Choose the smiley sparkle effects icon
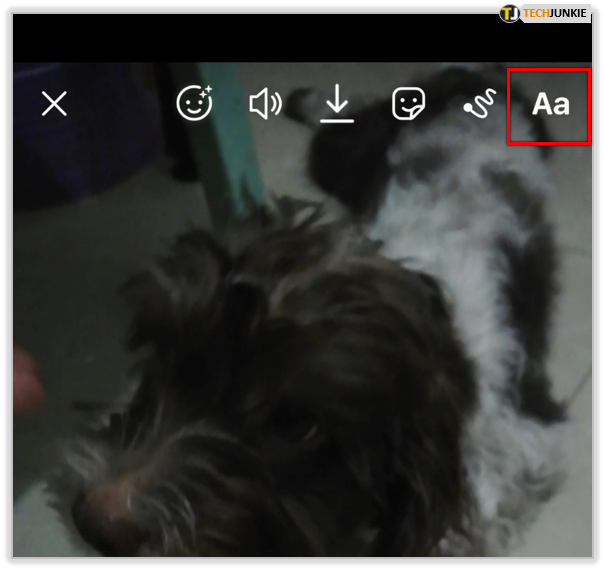Image resolution: width=605 pixels, height=570 pixels. coord(194,103)
